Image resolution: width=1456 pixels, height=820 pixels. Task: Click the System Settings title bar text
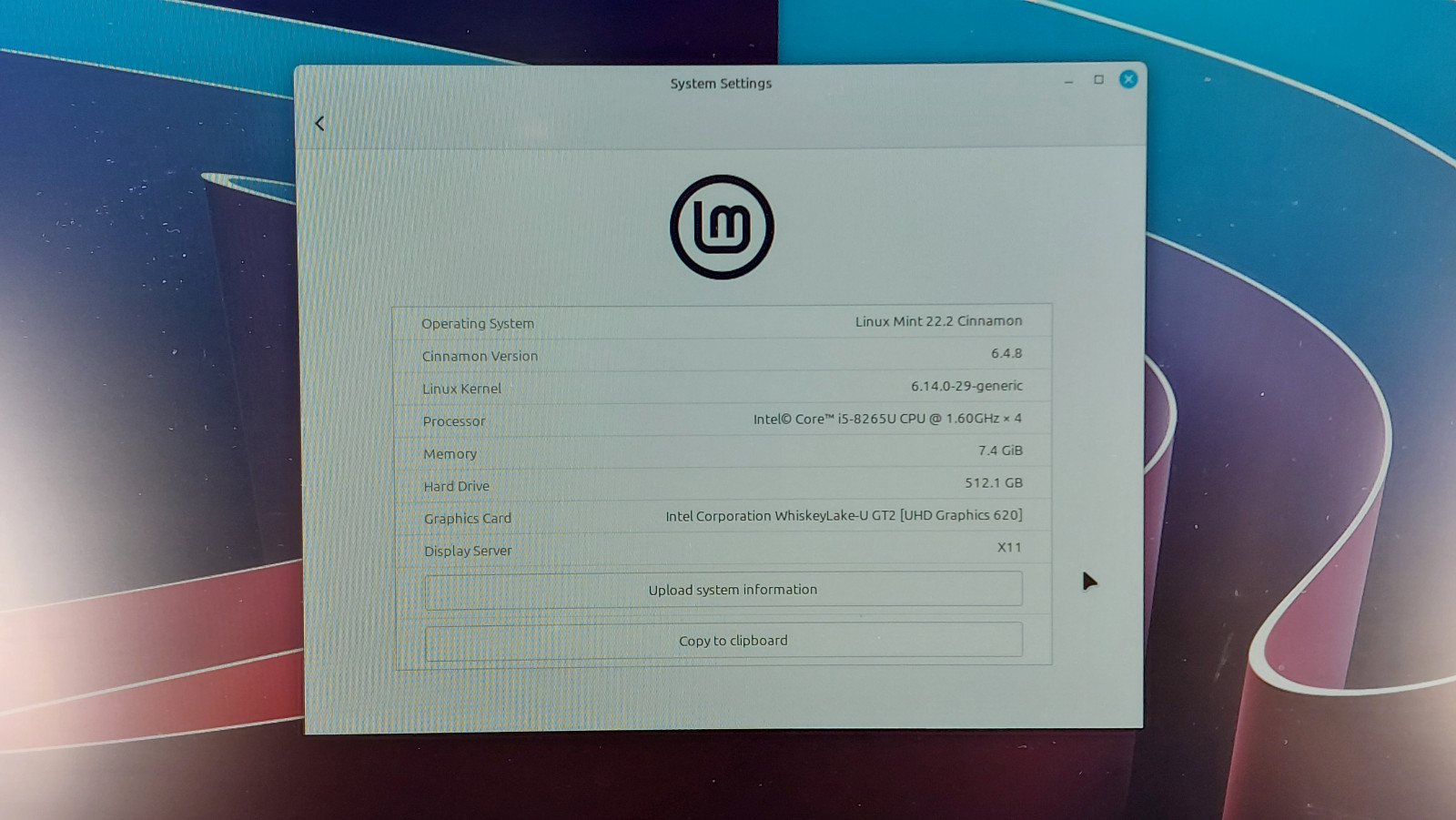(721, 84)
